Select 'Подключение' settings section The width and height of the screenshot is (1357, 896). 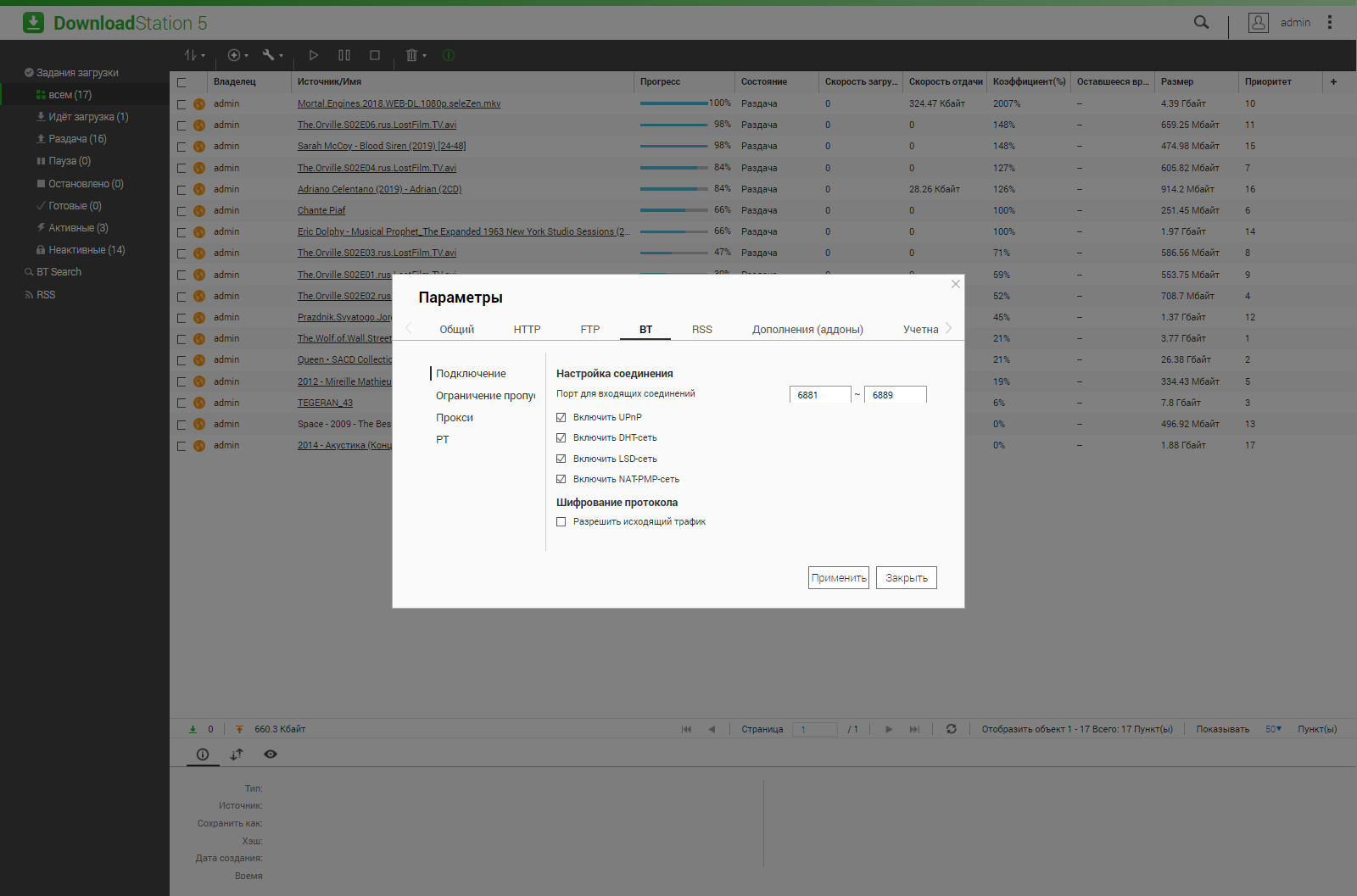pos(471,373)
